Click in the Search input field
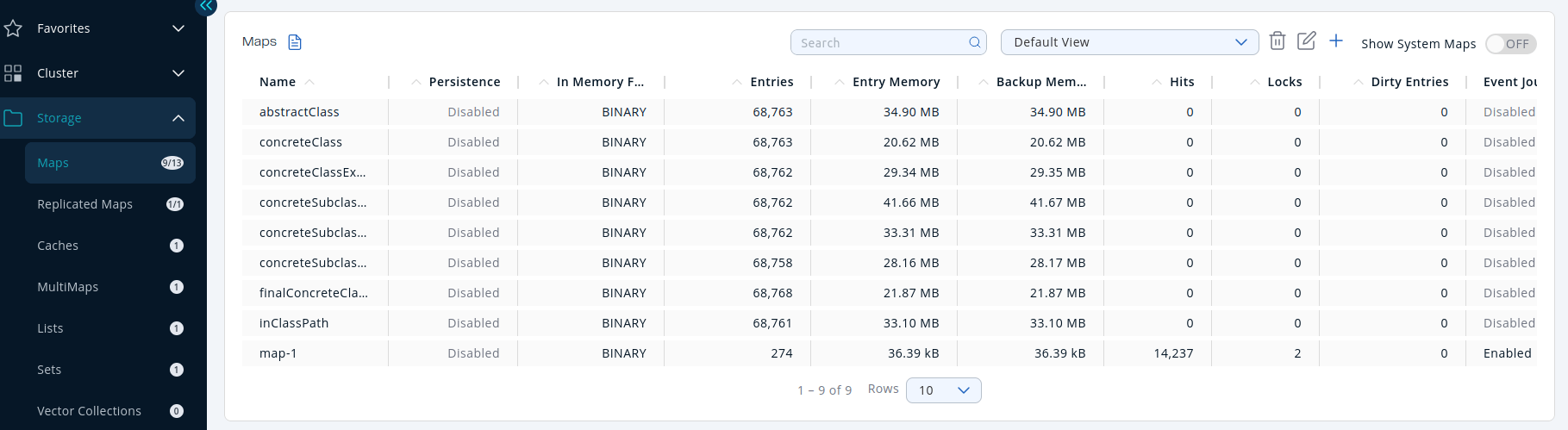 [879, 42]
